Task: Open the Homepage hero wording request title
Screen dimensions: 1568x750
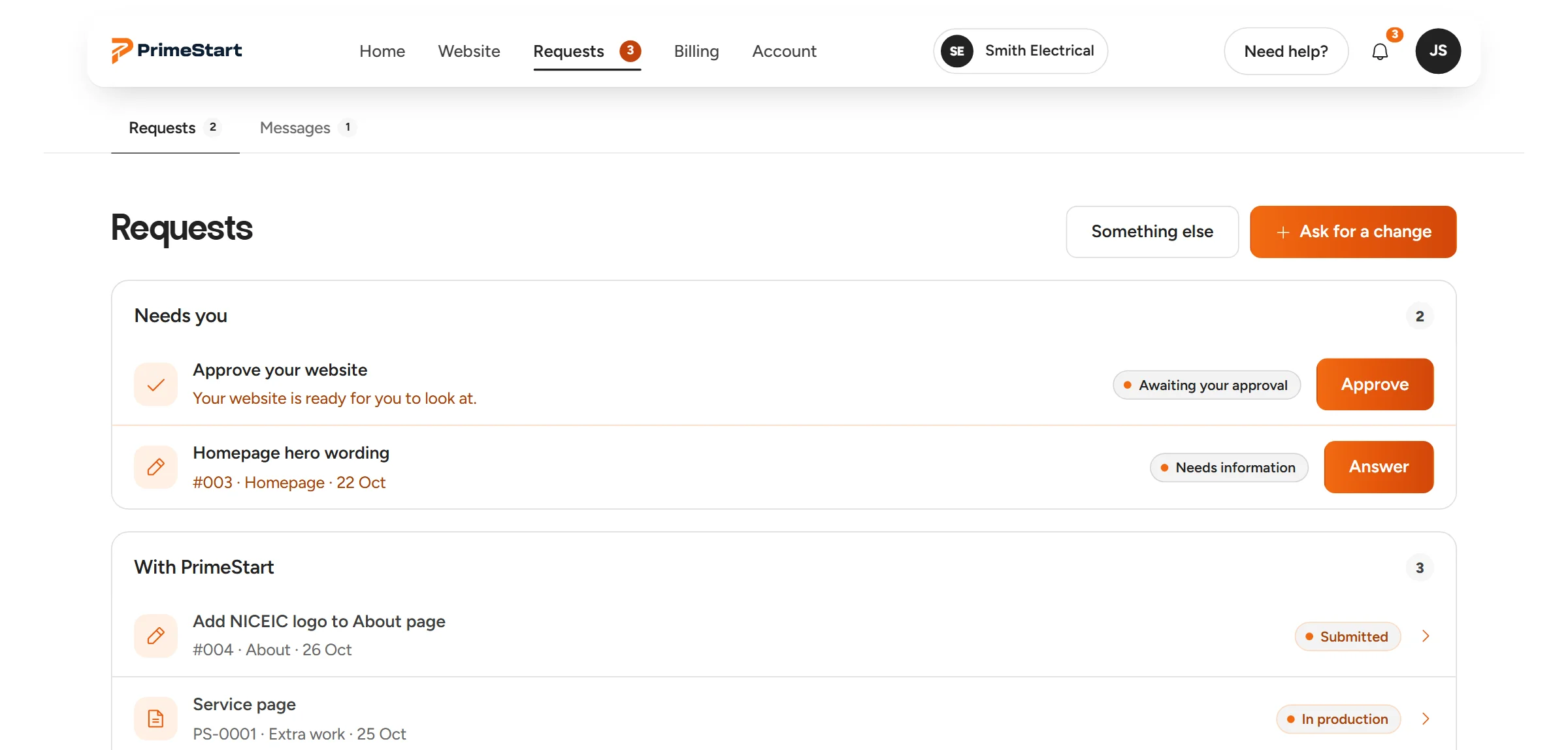Action: (x=291, y=453)
